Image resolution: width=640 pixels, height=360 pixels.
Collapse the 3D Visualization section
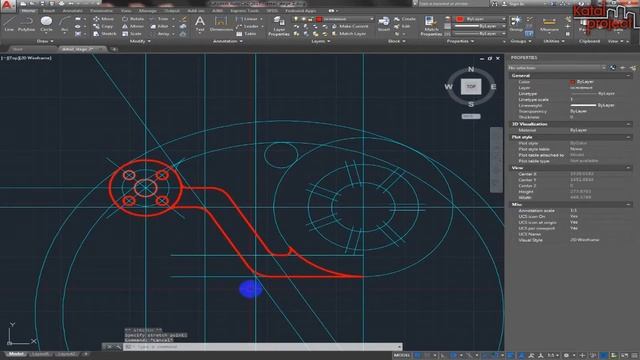628,124
